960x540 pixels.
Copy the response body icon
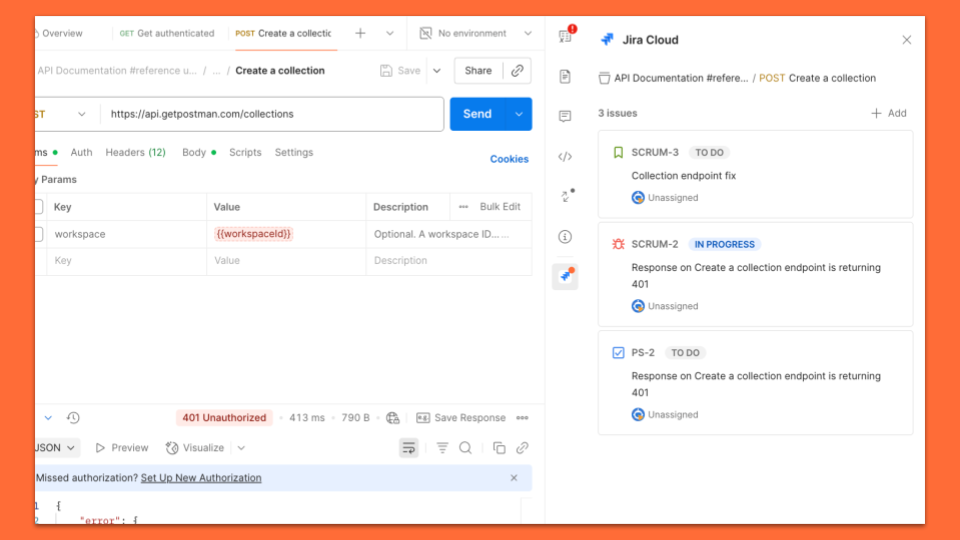(499, 448)
